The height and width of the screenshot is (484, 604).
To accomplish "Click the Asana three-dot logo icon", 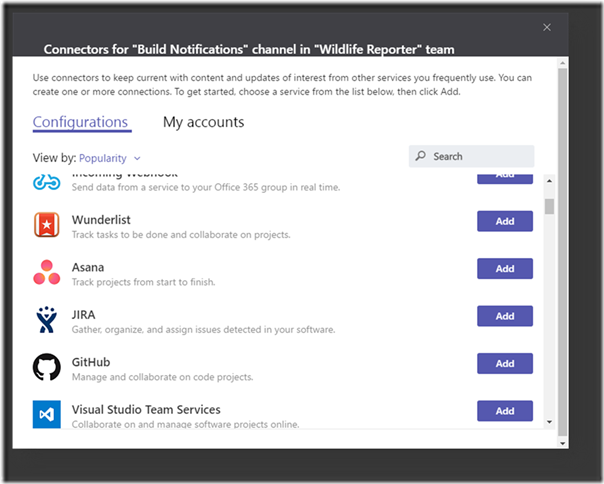I will click(47, 272).
